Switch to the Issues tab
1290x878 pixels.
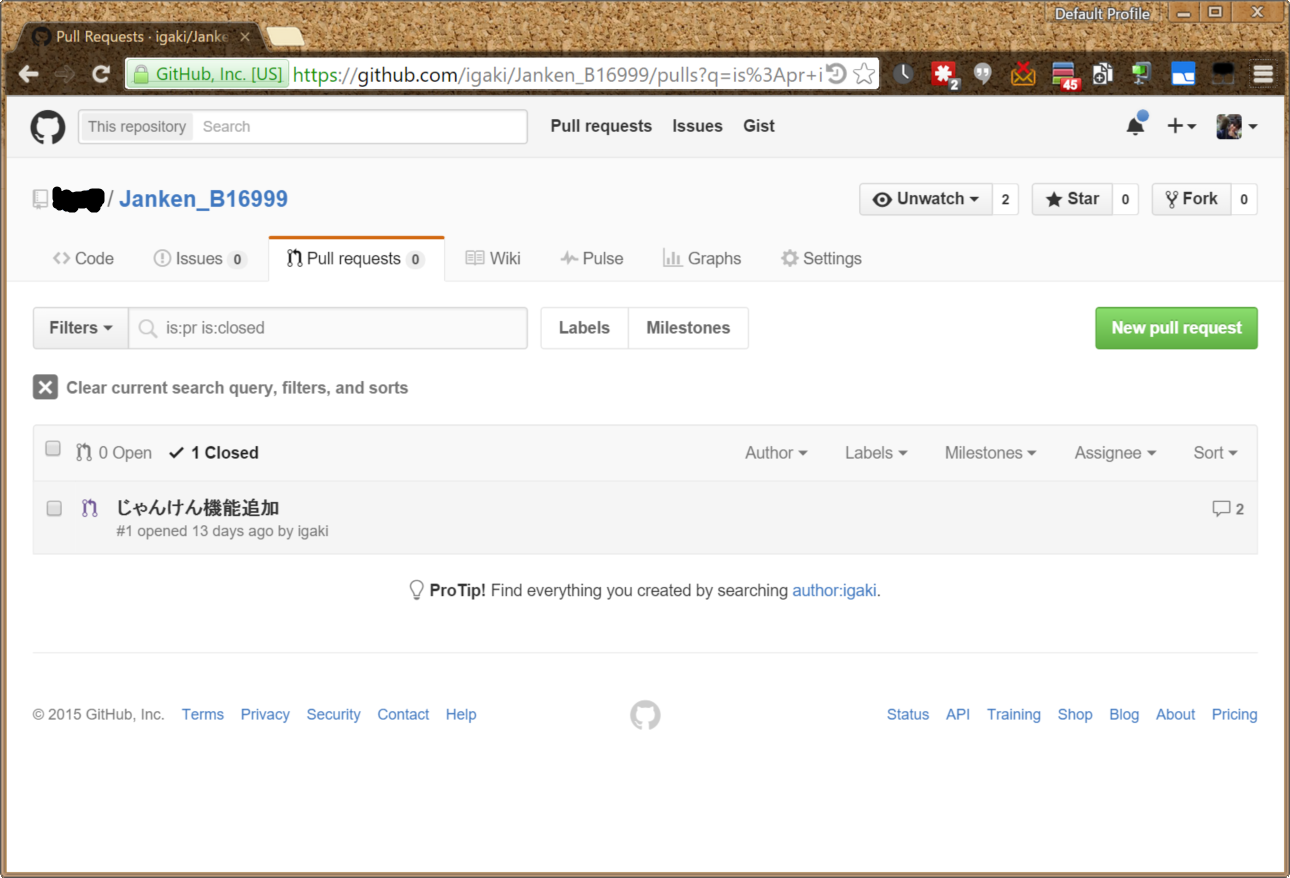tap(199, 259)
